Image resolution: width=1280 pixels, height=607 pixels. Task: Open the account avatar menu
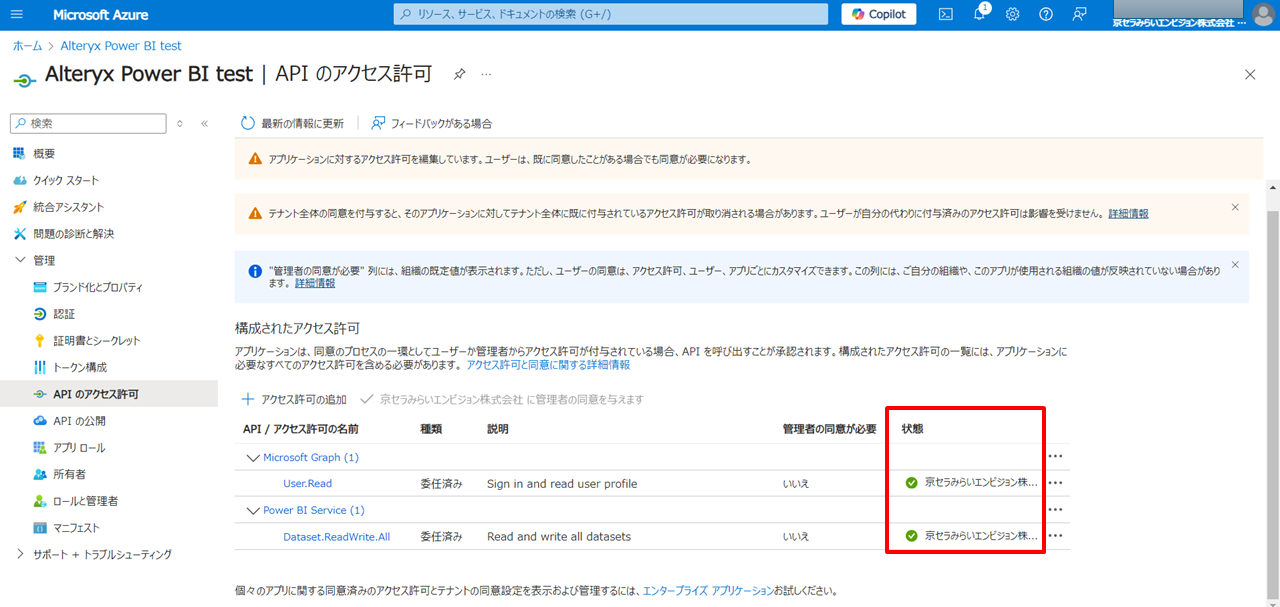pyautogui.click(x=1263, y=14)
